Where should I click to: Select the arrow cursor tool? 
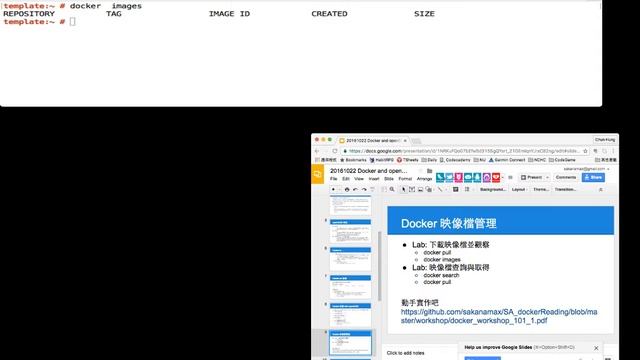pyautogui.click(x=403, y=189)
